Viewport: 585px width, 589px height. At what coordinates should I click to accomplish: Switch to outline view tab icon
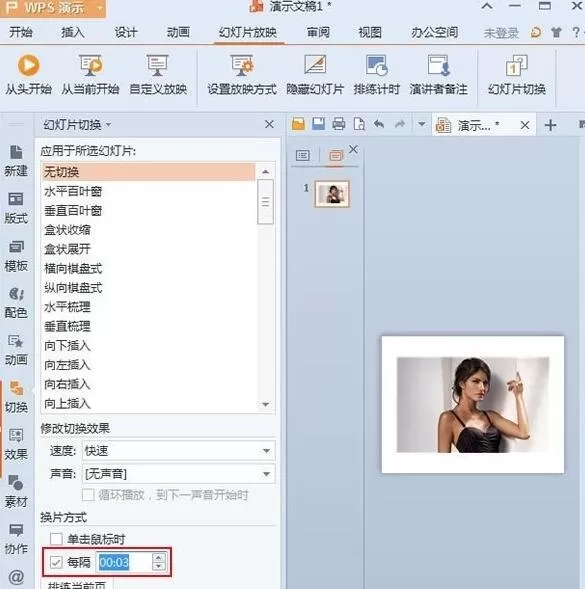pyautogui.click(x=302, y=155)
